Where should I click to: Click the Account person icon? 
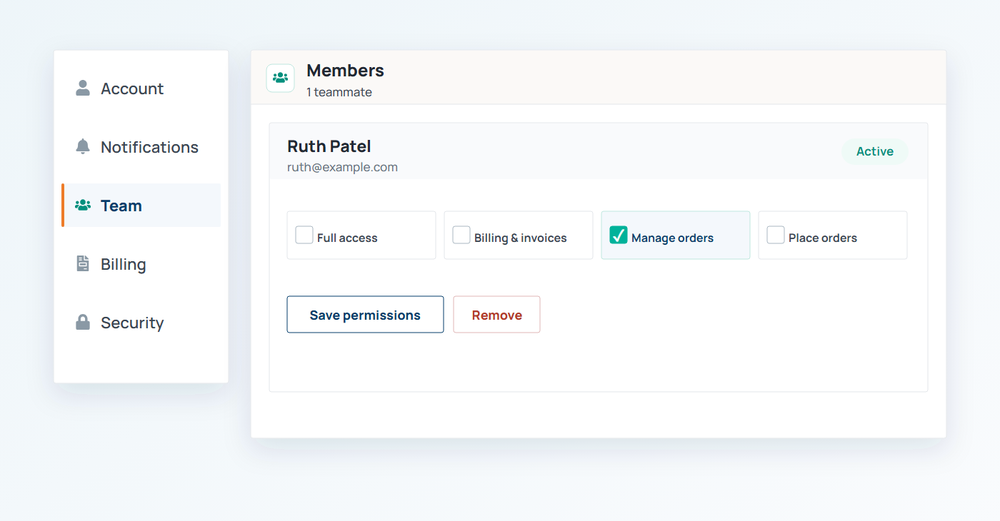(x=83, y=88)
